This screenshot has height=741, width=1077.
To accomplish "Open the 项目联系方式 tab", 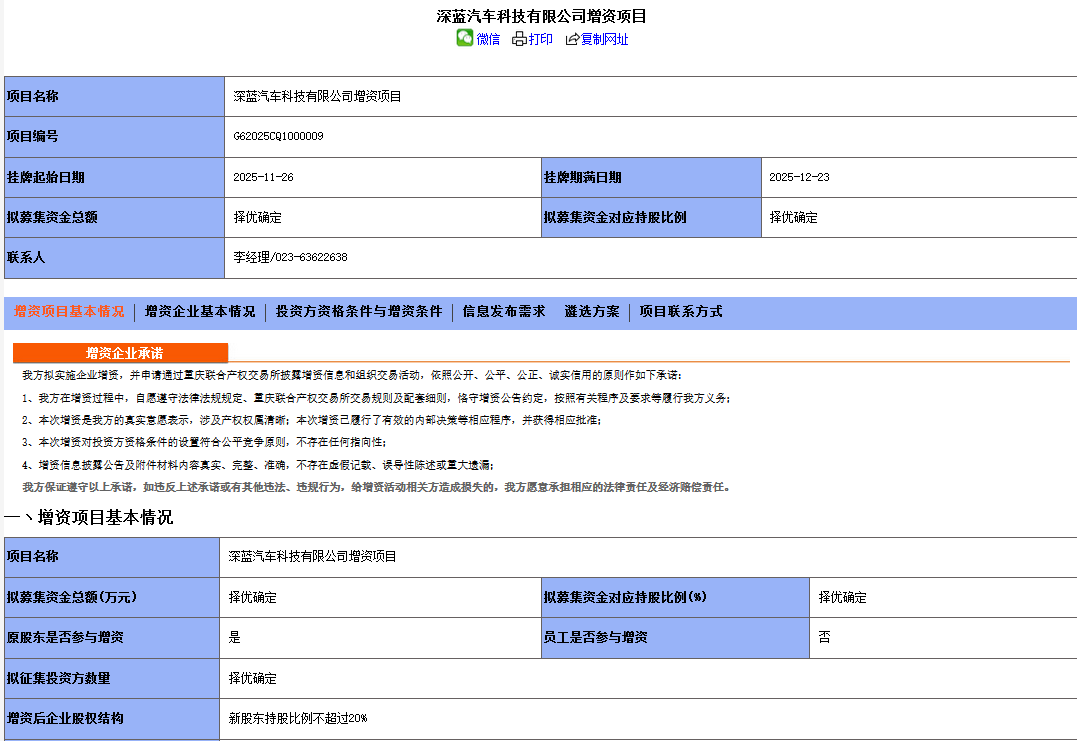I will point(680,311).
